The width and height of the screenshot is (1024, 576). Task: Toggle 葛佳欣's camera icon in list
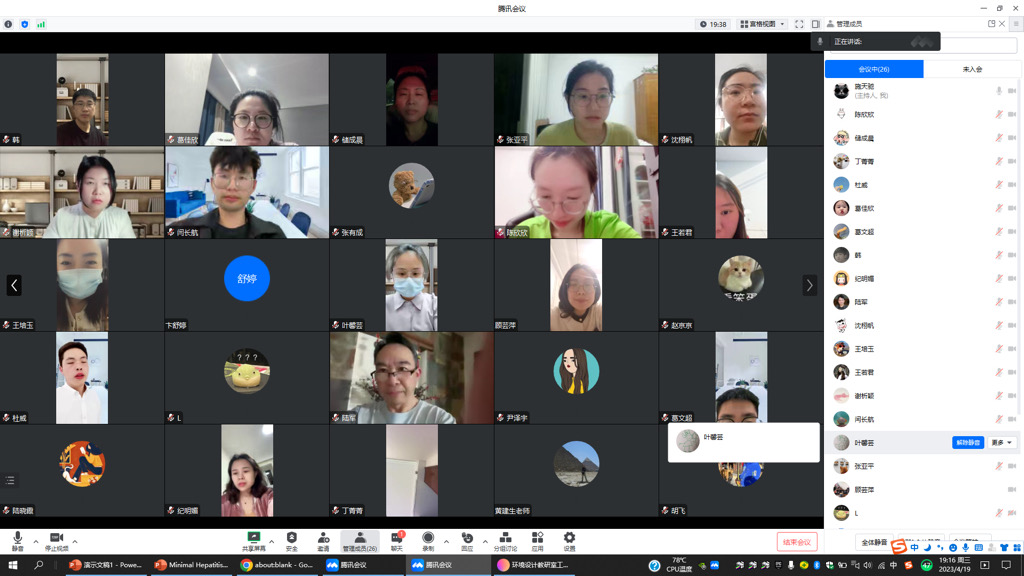point(1012,208)
